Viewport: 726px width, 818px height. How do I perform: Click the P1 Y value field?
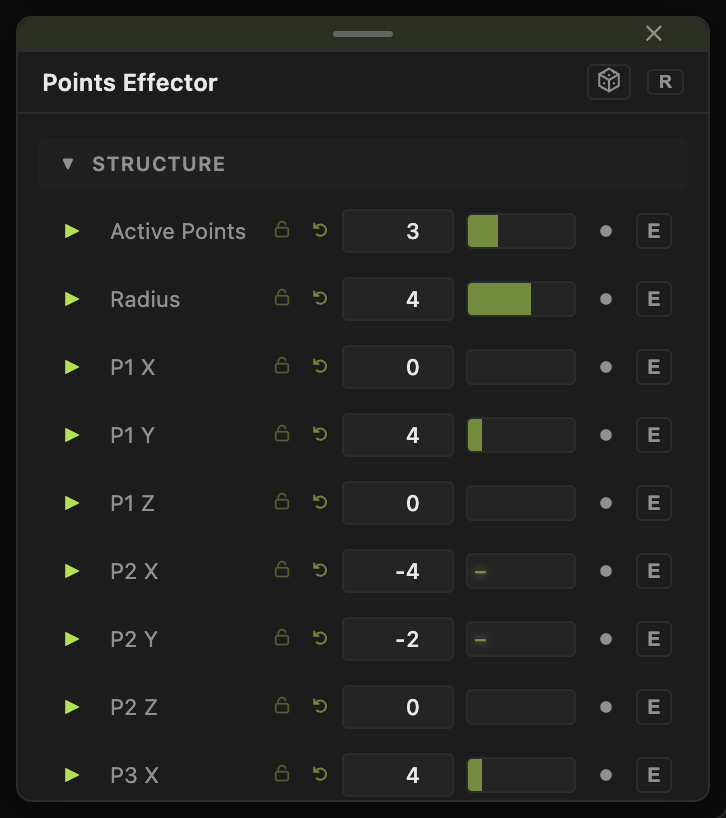click(397, 435)
